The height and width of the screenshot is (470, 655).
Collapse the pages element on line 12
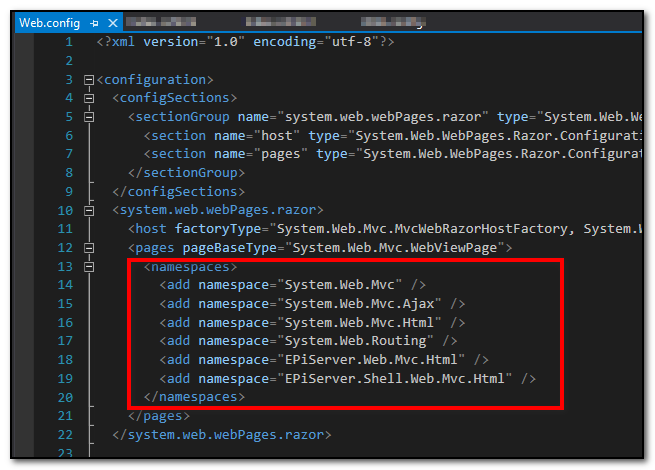point(90,248)
